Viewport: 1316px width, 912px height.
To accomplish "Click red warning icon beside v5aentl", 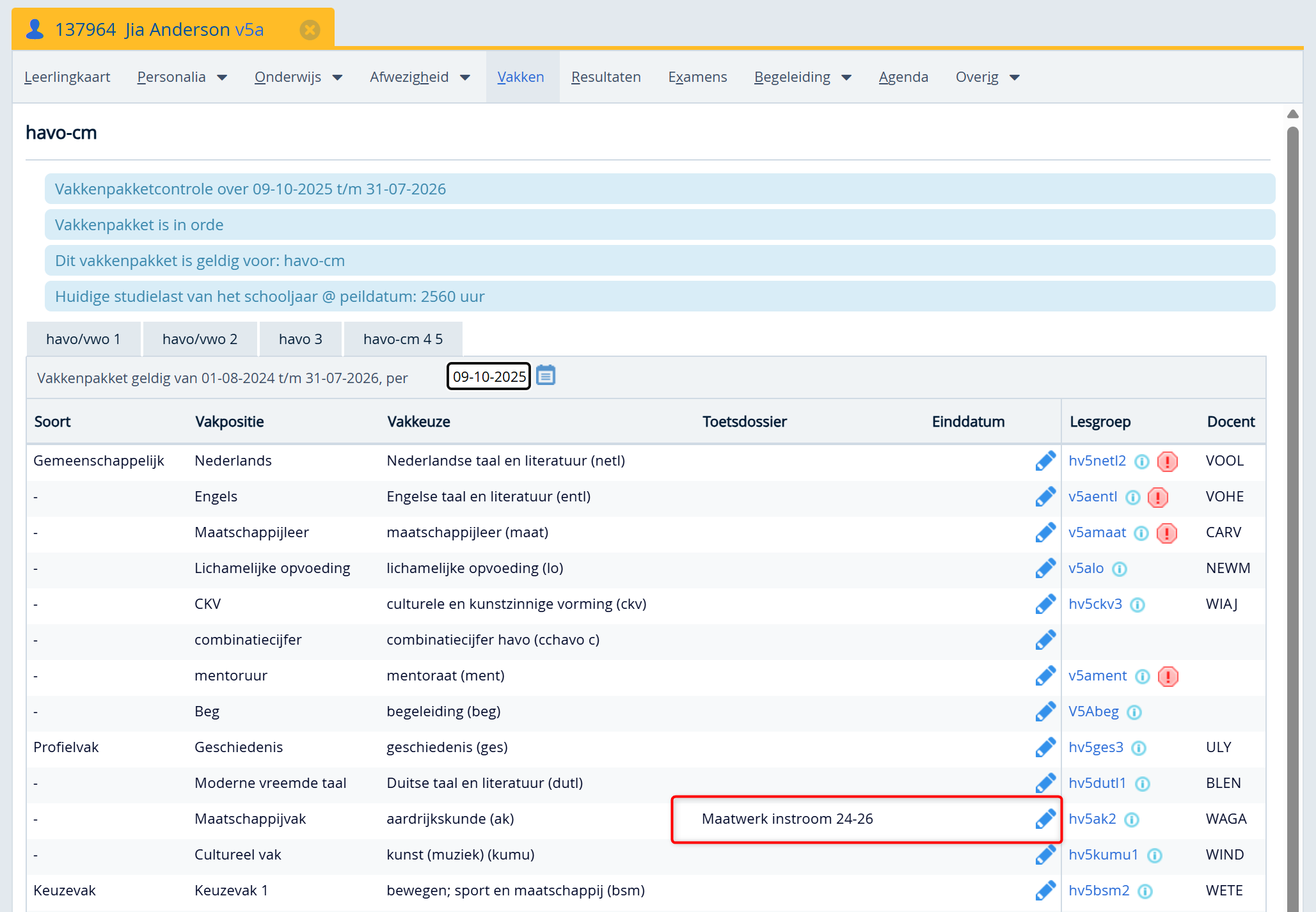I will point(1157,497).
